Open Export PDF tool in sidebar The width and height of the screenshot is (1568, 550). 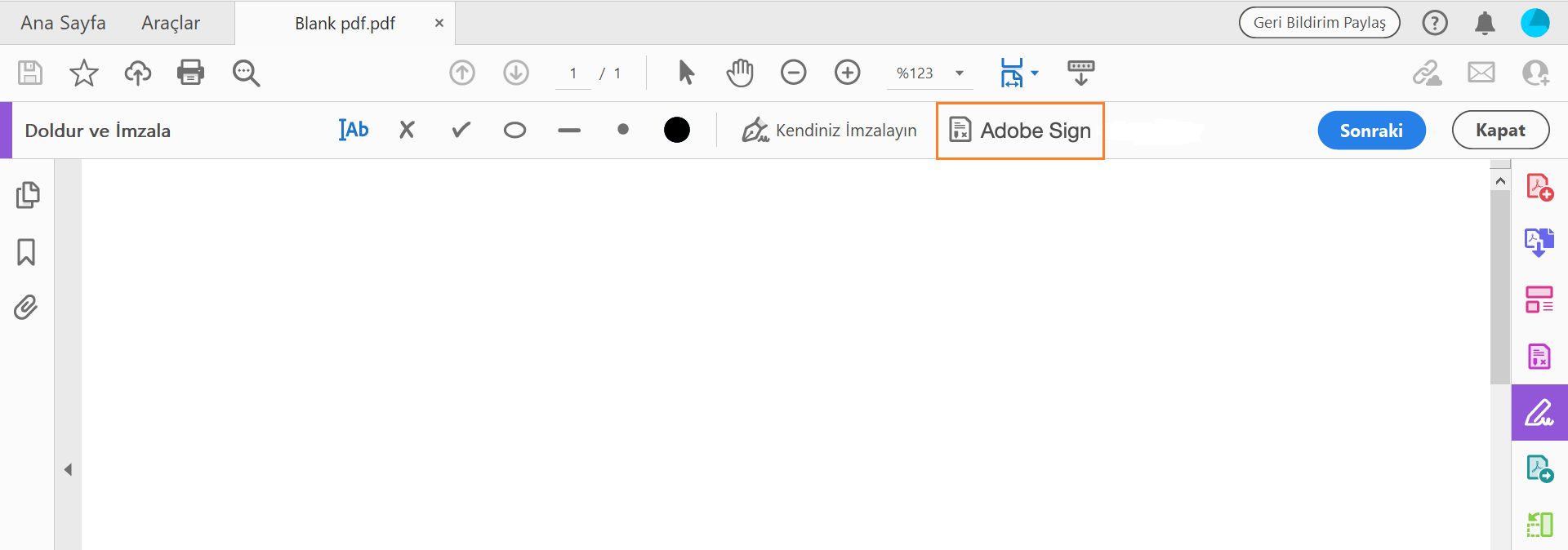[x=1539, y=242]
